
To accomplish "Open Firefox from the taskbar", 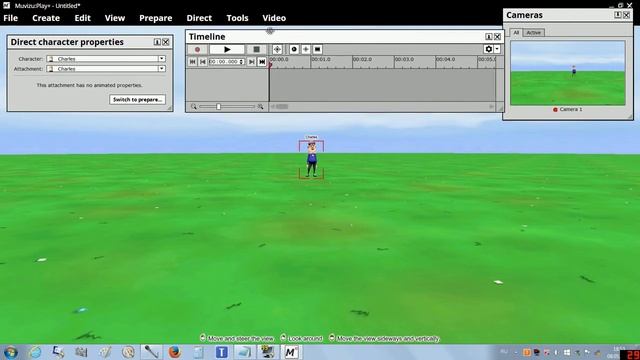I will pos(175,352).
